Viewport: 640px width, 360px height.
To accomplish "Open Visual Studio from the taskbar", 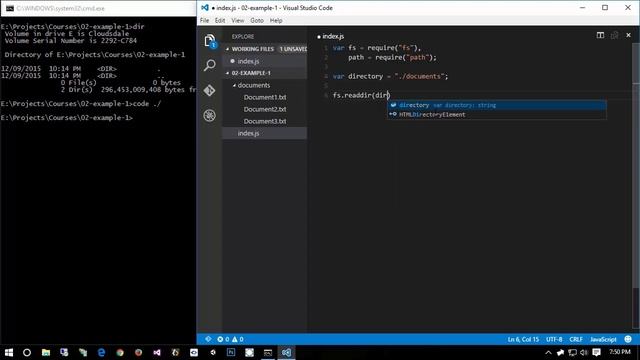I will click(x=157, y=352).
